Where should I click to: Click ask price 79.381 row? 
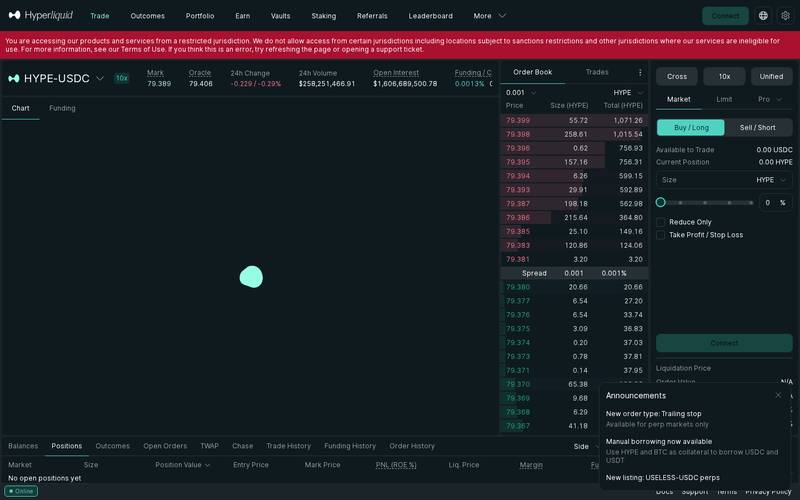point(574,259)
